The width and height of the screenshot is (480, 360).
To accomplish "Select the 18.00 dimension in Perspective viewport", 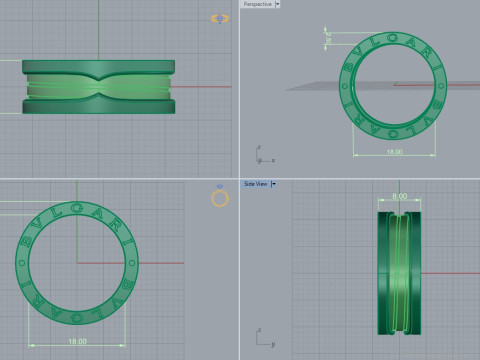I will [394, 152].
